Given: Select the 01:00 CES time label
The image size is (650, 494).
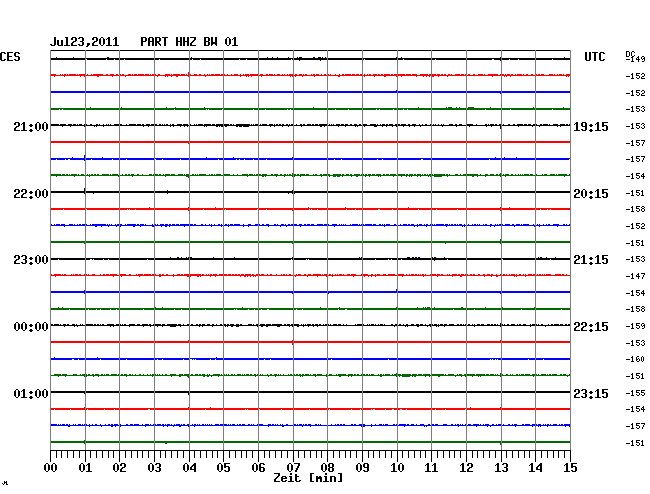Looking at the screenshot, I should pos(31,394).
